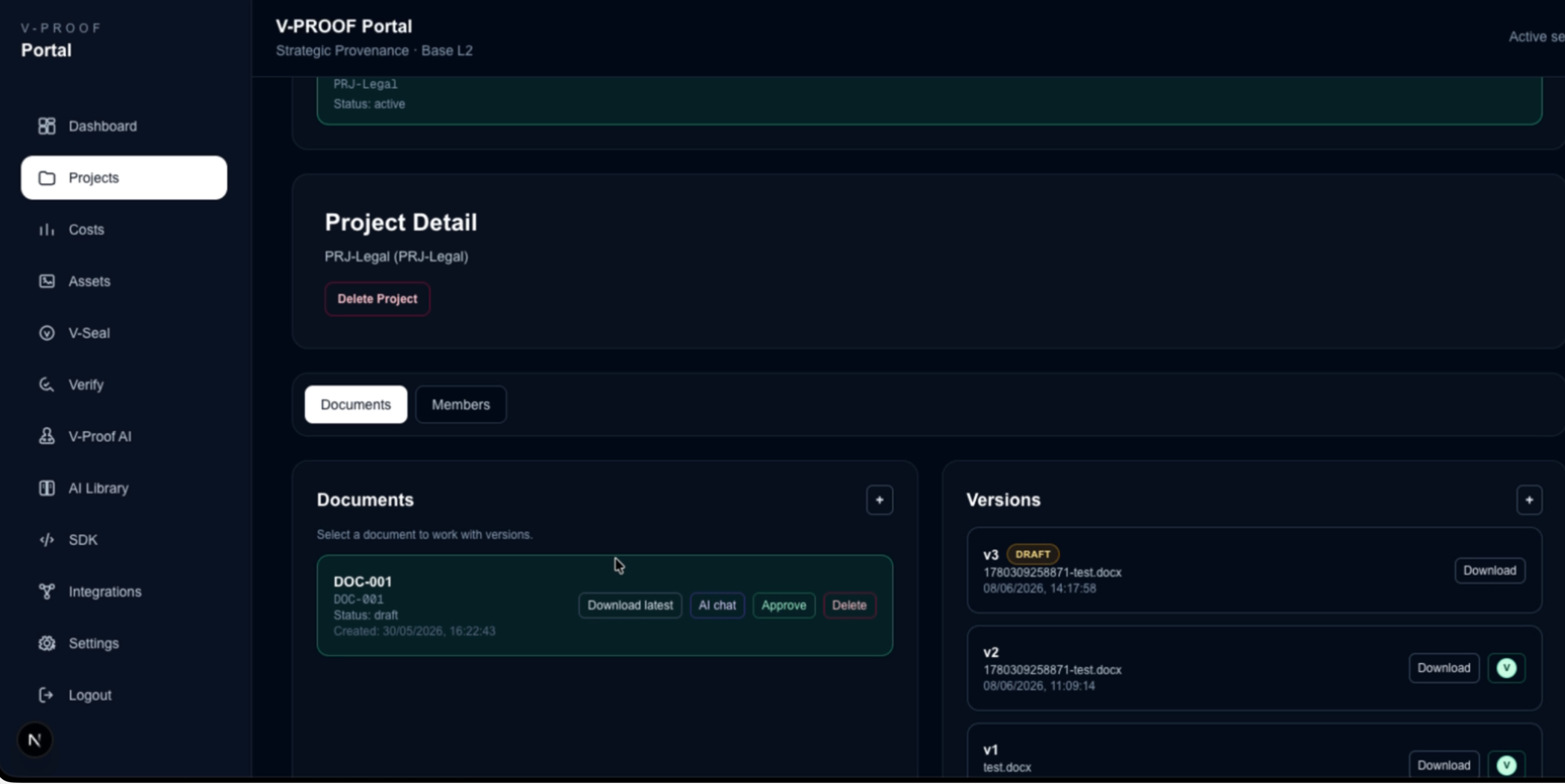Click the v3 file name 1780309258871-test.docx

coord(1052,573)
